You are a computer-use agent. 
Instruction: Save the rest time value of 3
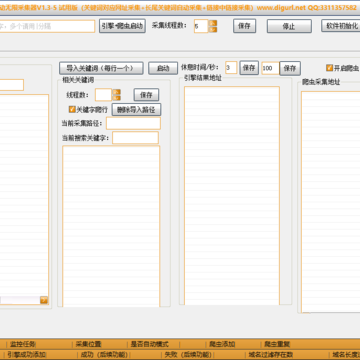[x=249, y=68]
